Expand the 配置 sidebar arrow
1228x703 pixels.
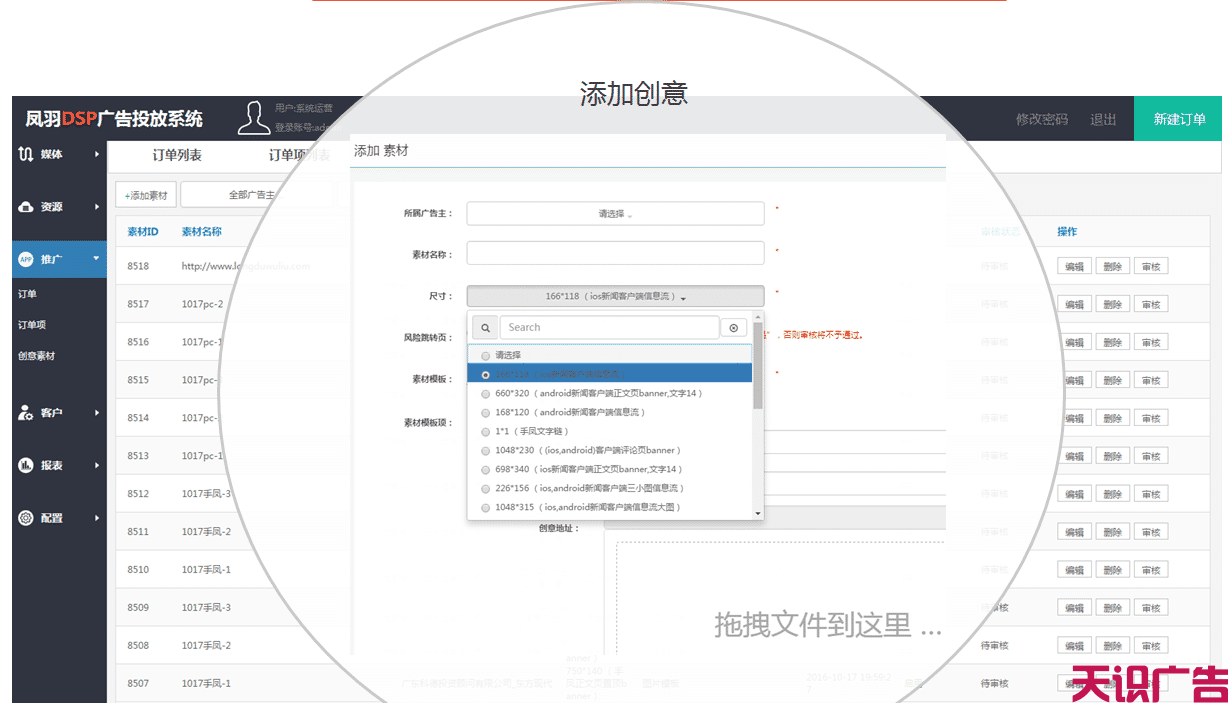click(x=97, y=518)
